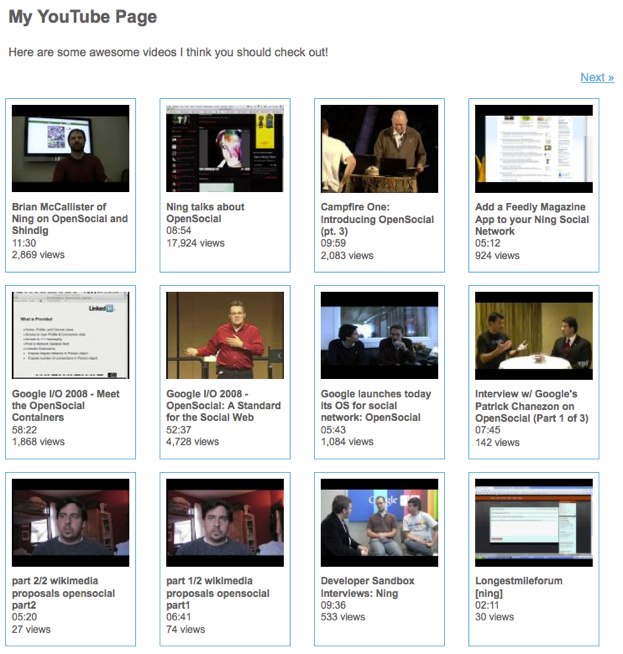Open Google launches today its OS thumbnail
The image size is (623, 654).
pos(379,335)
